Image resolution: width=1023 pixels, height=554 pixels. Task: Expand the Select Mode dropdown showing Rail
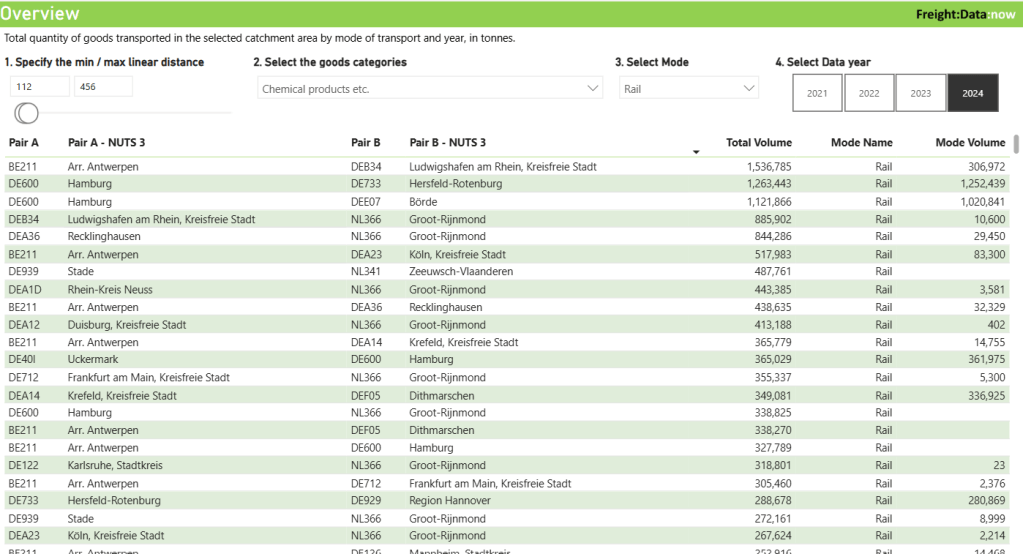click(x=689, y=89)
